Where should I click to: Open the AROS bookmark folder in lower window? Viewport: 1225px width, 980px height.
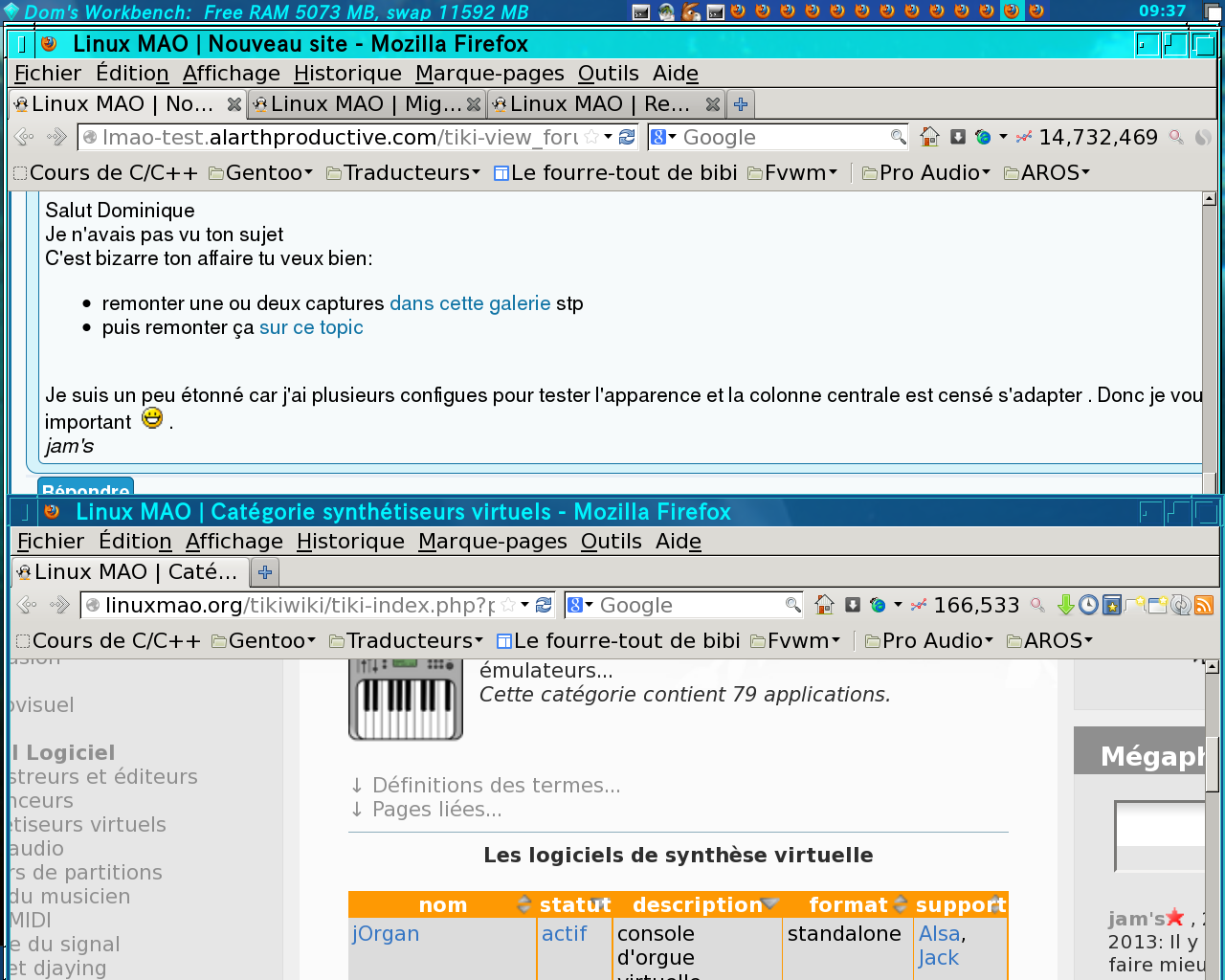click(x=1050, y=641)
